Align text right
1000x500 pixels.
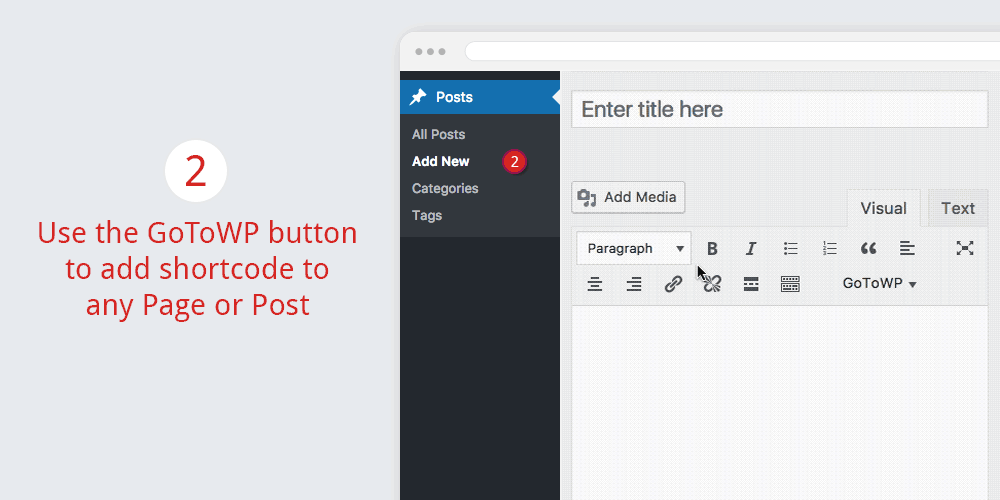tap(634, 284)
